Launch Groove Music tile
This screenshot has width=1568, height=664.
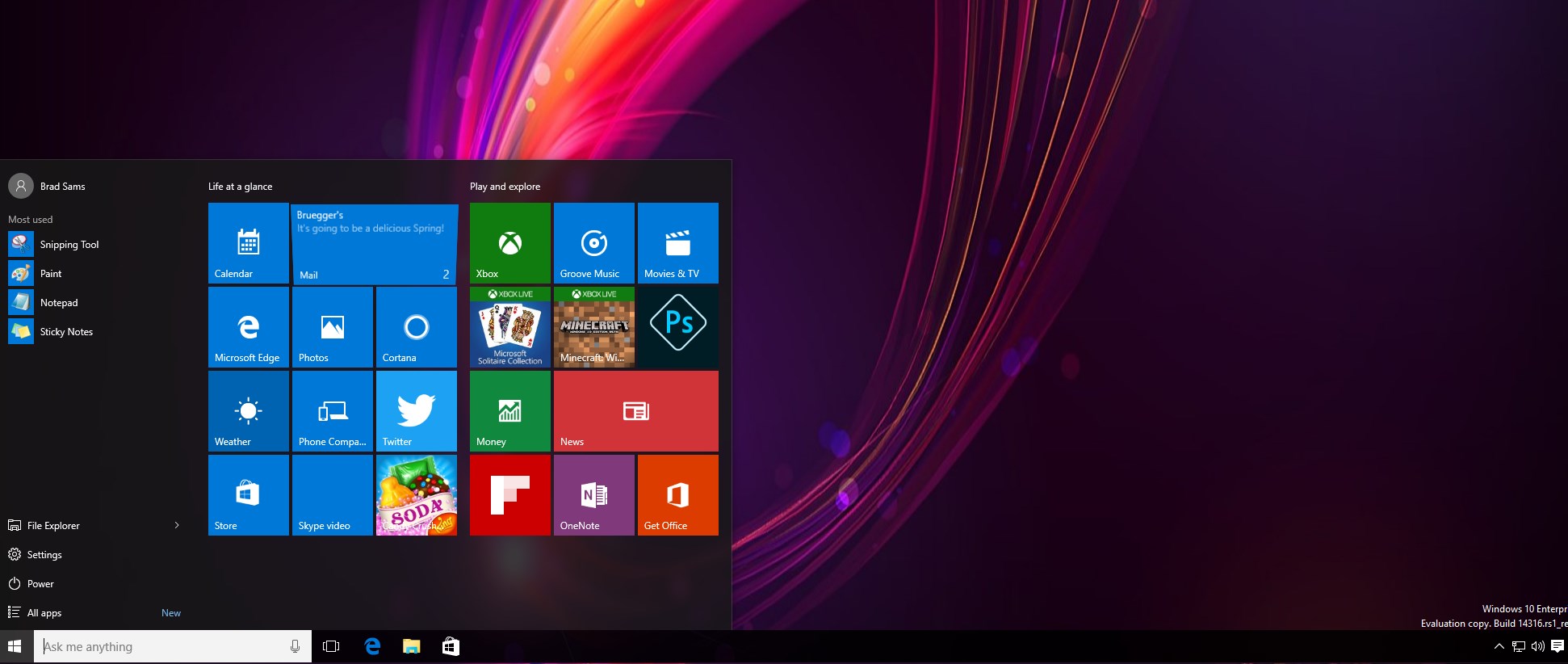pyautogui.click(x=593, y=243)
